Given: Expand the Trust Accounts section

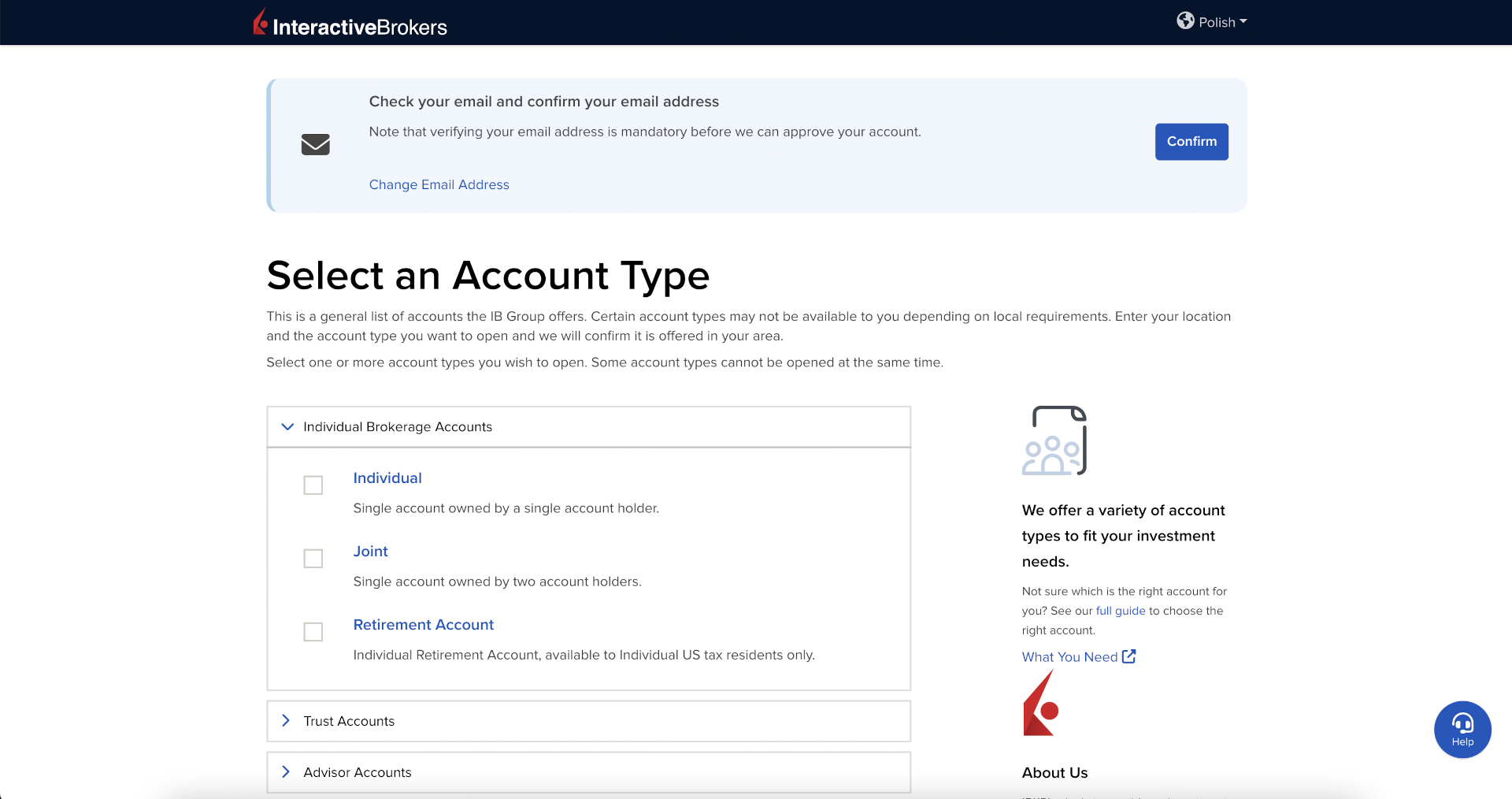Looking at the screenshot, I should pos(349,721).
